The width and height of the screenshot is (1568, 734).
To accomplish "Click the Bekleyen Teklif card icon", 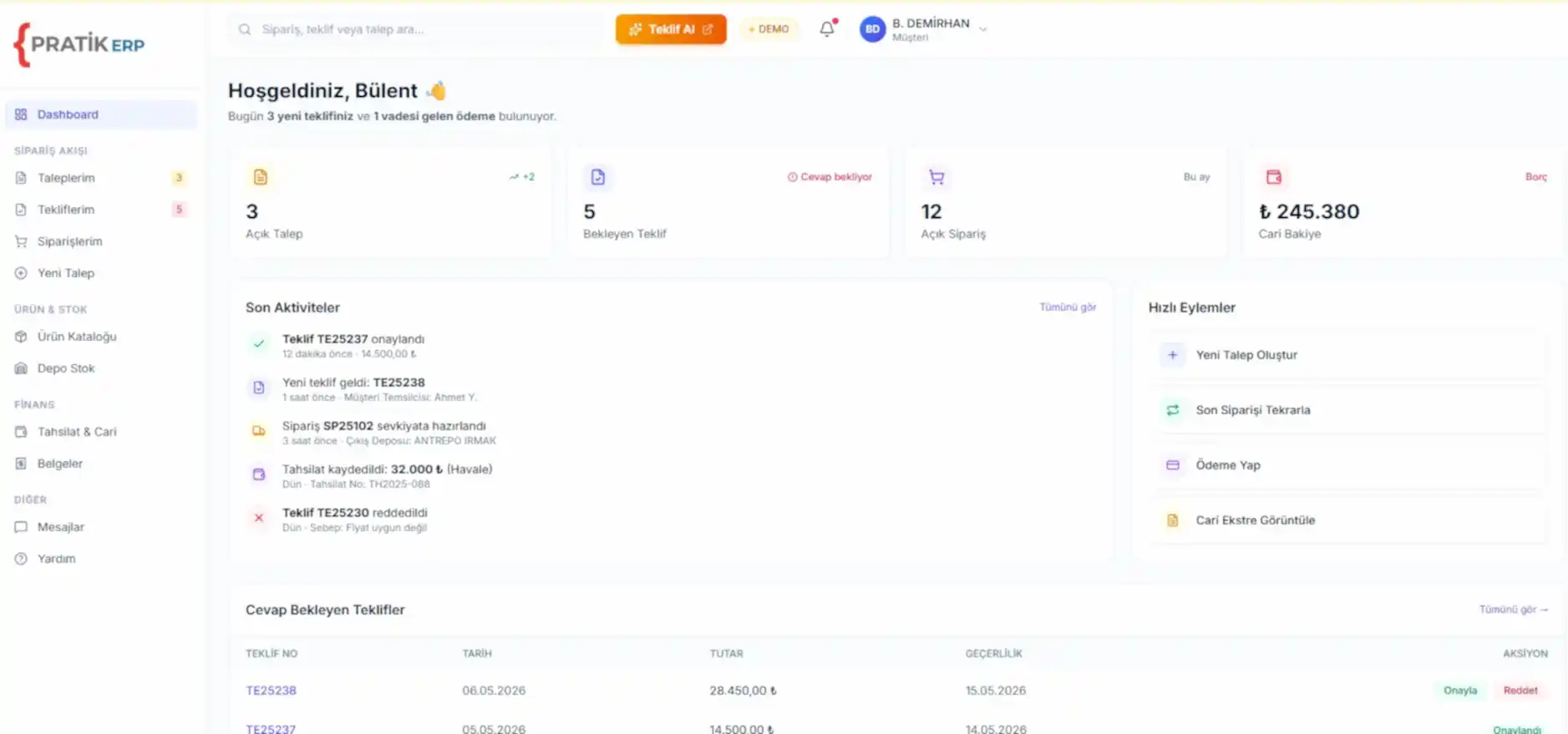I will 598,177.
